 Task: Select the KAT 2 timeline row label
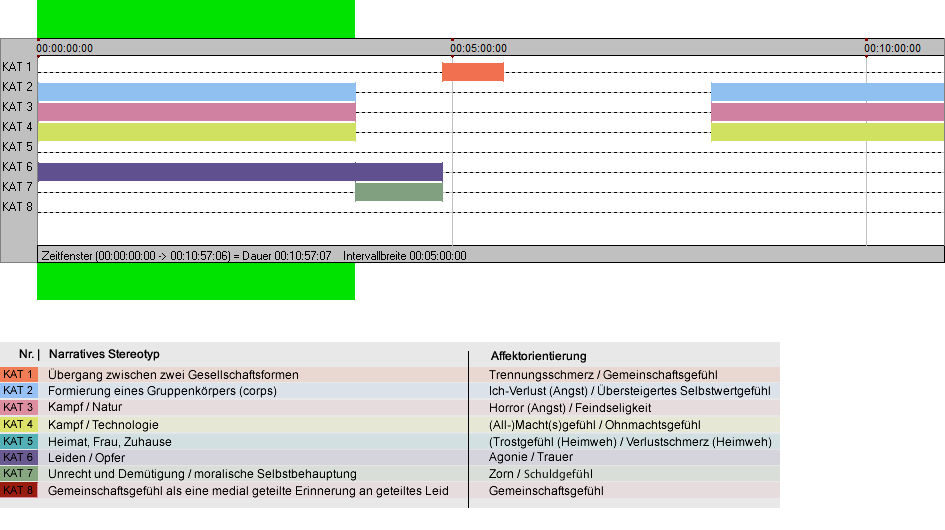(17, 87)
